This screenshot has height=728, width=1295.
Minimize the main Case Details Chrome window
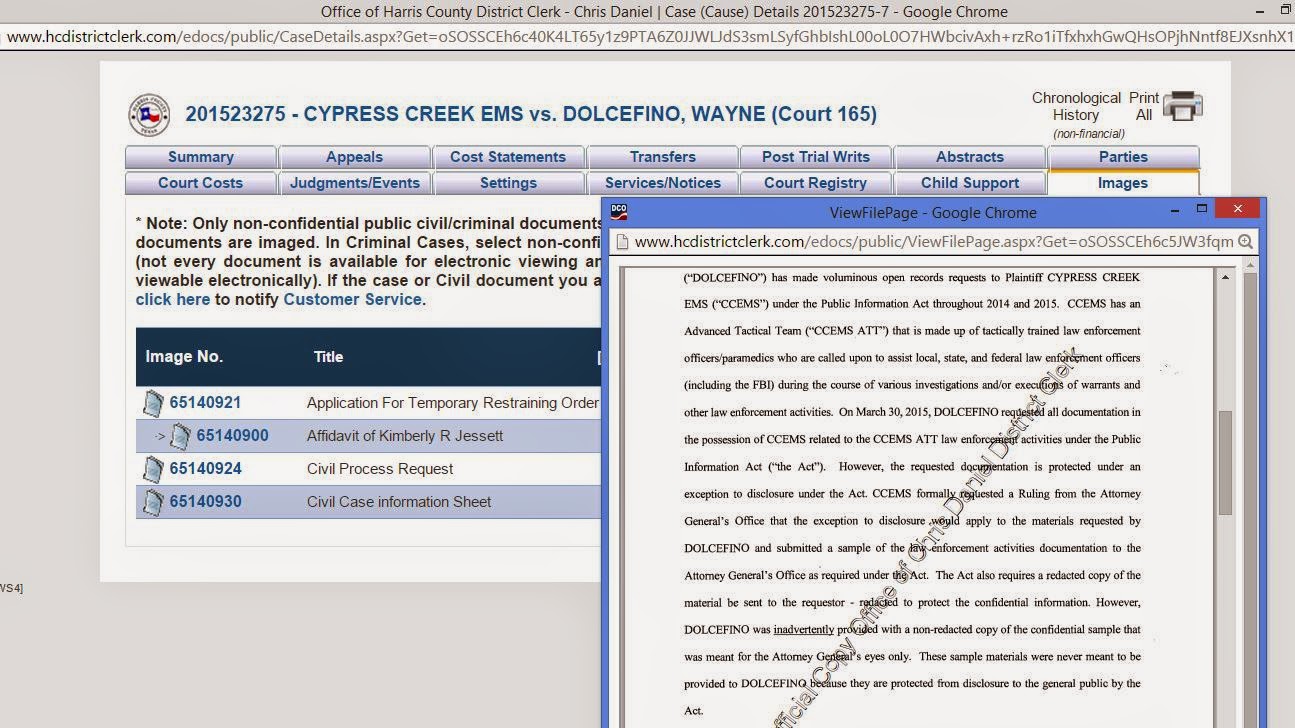[1258, 12]
